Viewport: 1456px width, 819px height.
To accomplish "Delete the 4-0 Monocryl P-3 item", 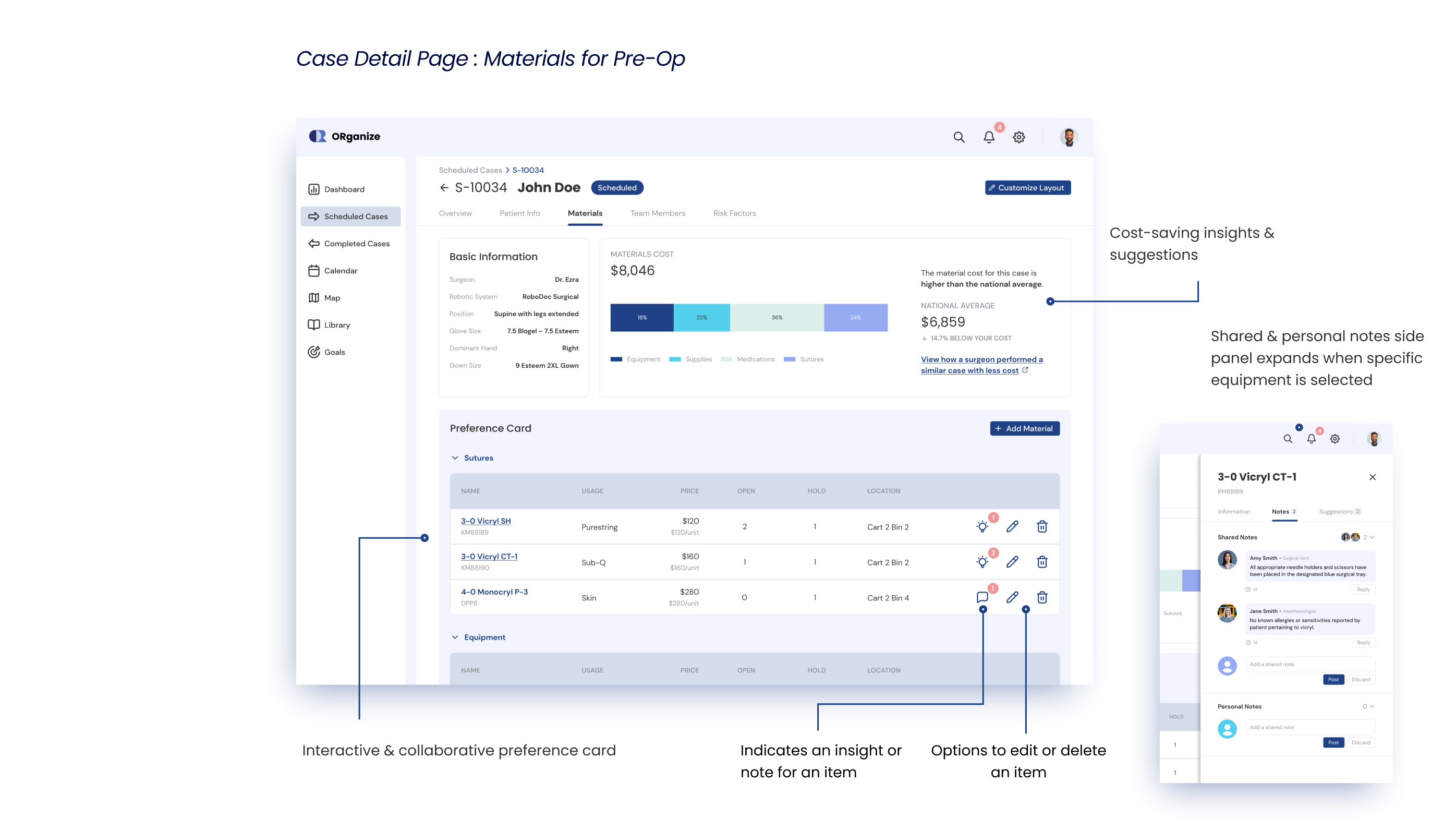I will pyautogui.click(x=1042, y=597).
